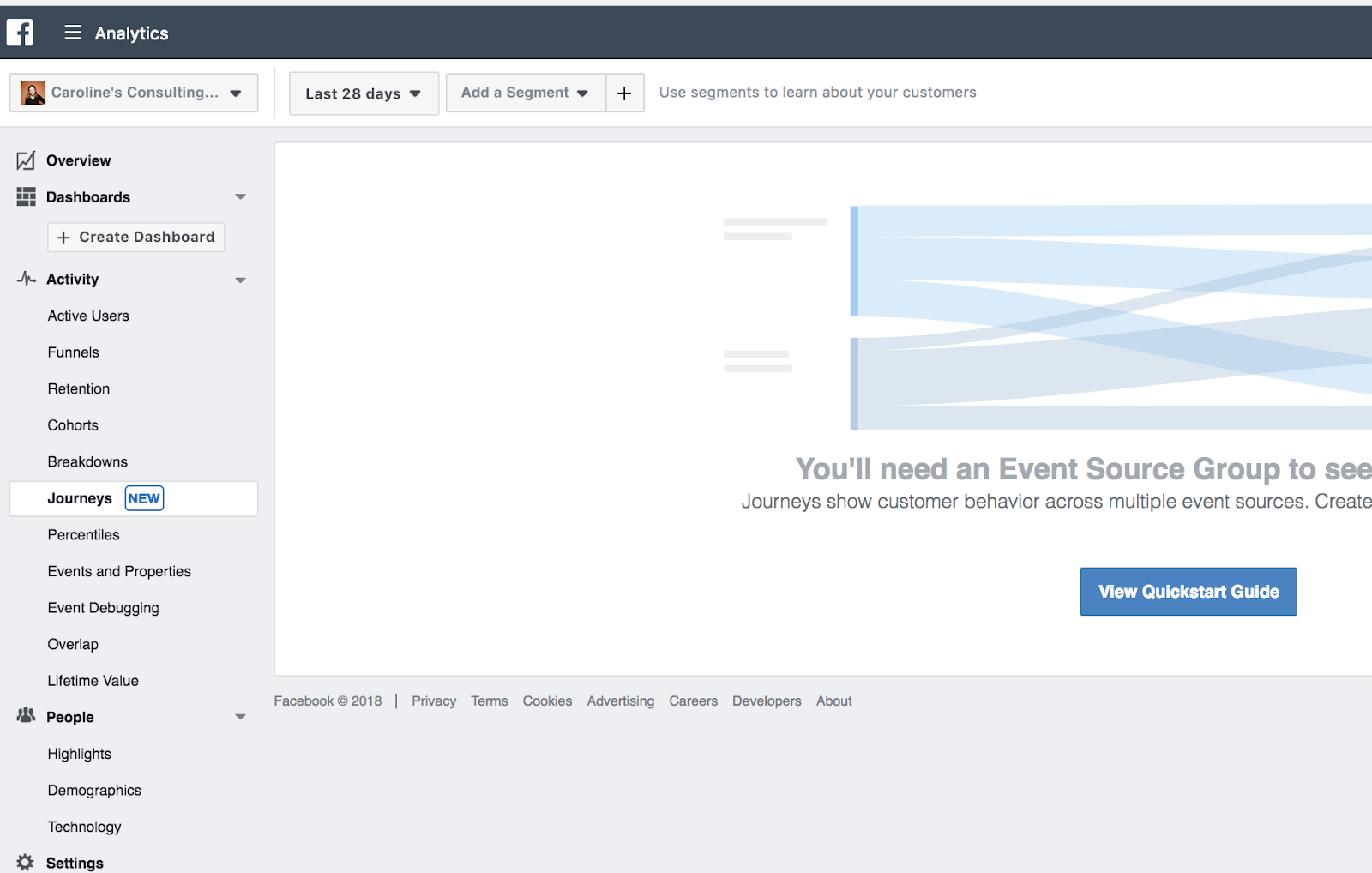Open the Funnels report
Screen dimensions: 1372x873
pyautogui.click(x=74, y=352)
